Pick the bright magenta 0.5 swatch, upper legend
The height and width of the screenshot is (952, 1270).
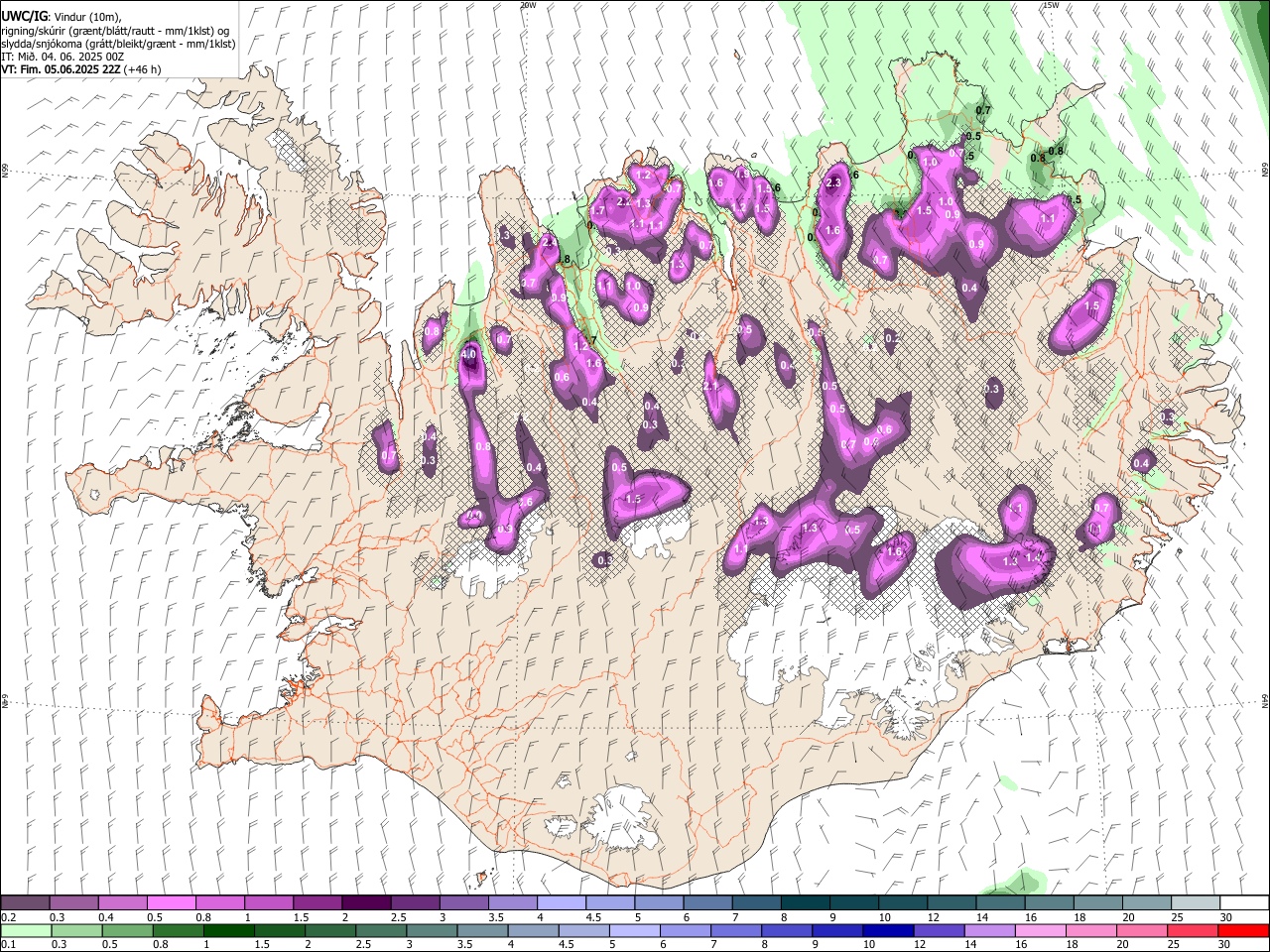[x=171, y=903]
